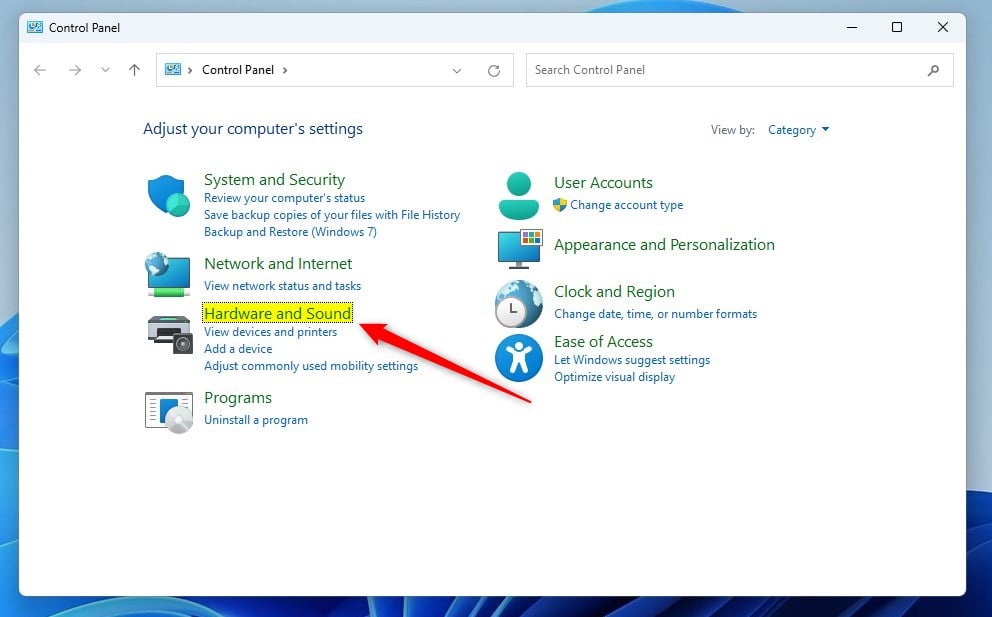This screenshot has height=617, width=992.
Task: Open the recent locations dropdown chevron
Action: (106, 70)
